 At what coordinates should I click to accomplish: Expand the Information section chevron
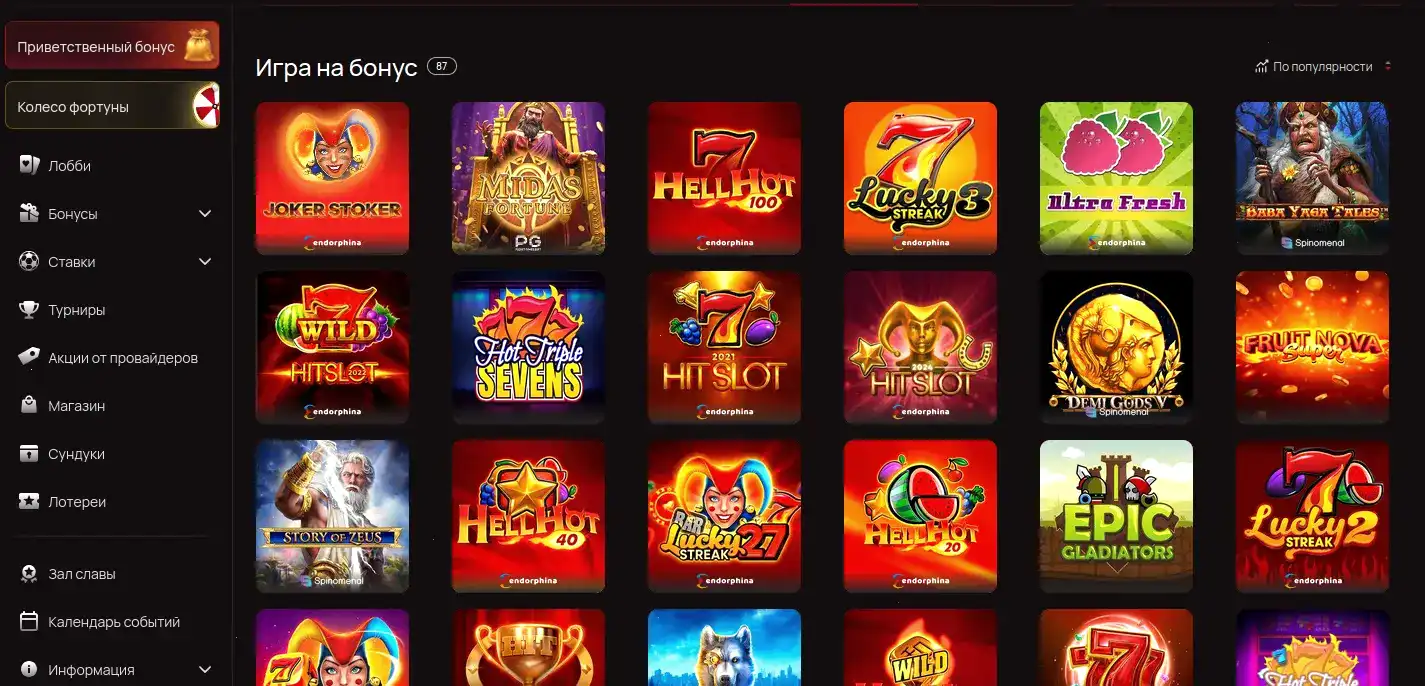click(x=205, y=669)
